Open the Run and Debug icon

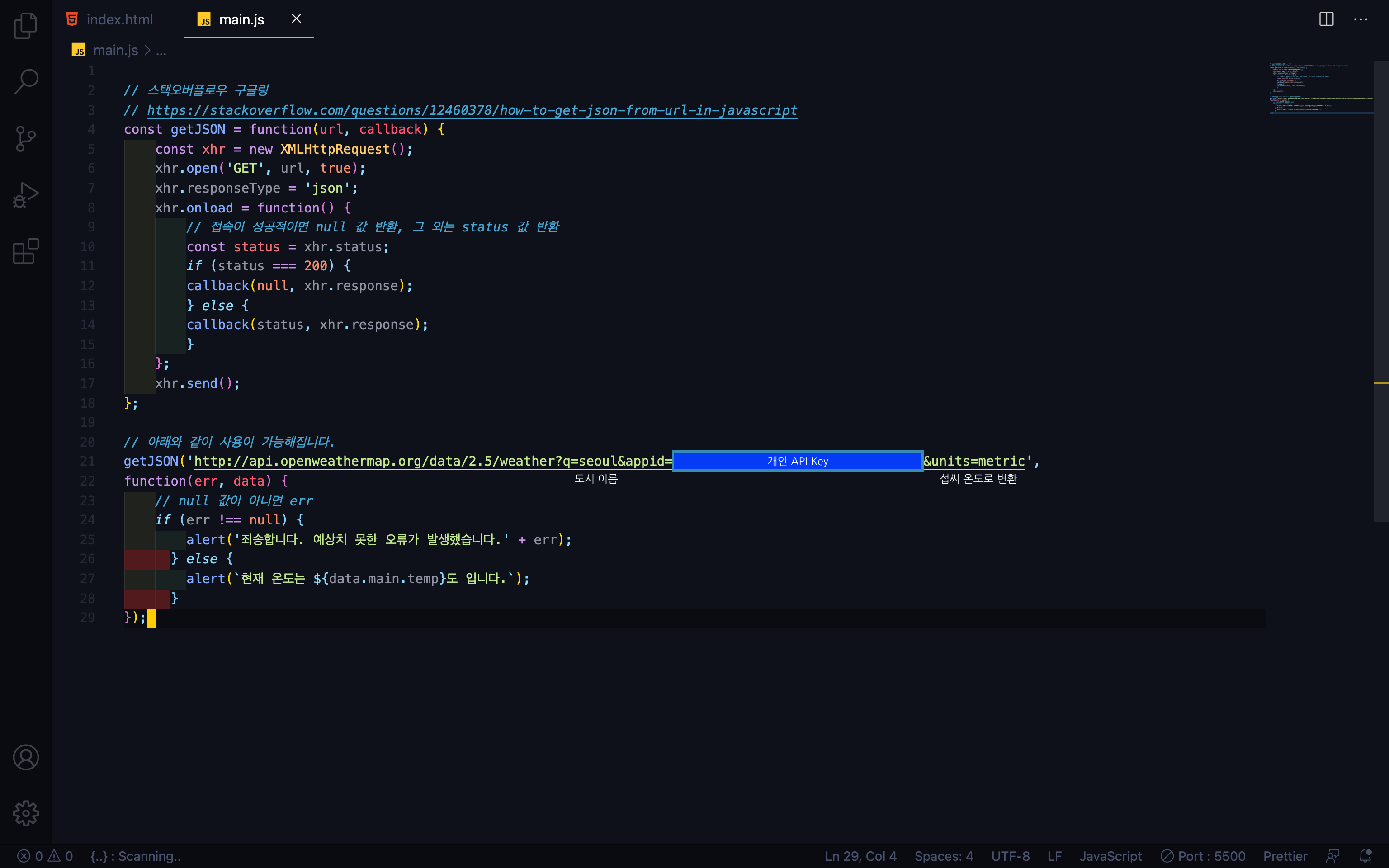click(25, 195)
